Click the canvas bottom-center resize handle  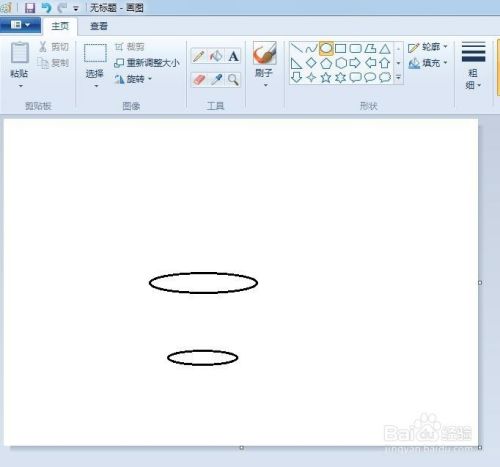pyautogui.click(x=242, y=448)
